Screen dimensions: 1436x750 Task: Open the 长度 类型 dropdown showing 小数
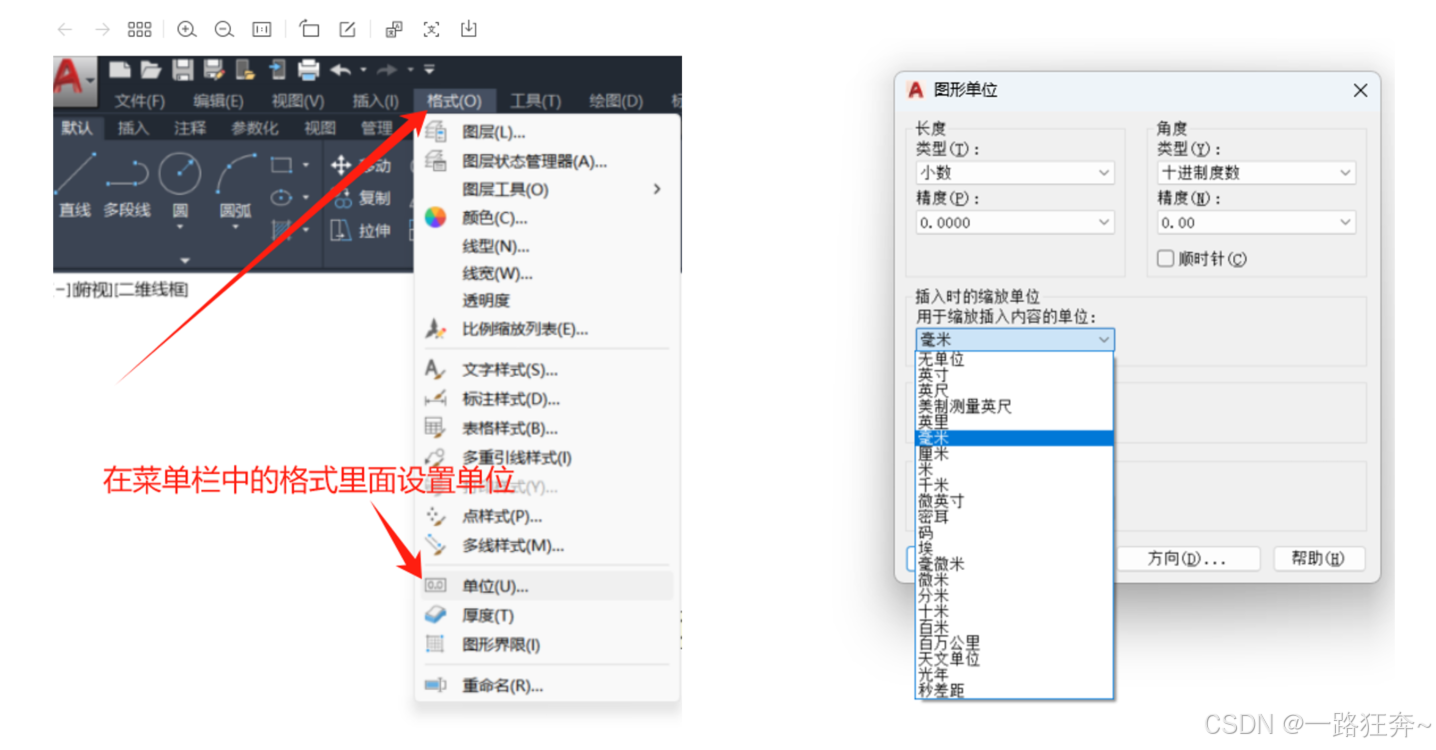[1015, 172]
